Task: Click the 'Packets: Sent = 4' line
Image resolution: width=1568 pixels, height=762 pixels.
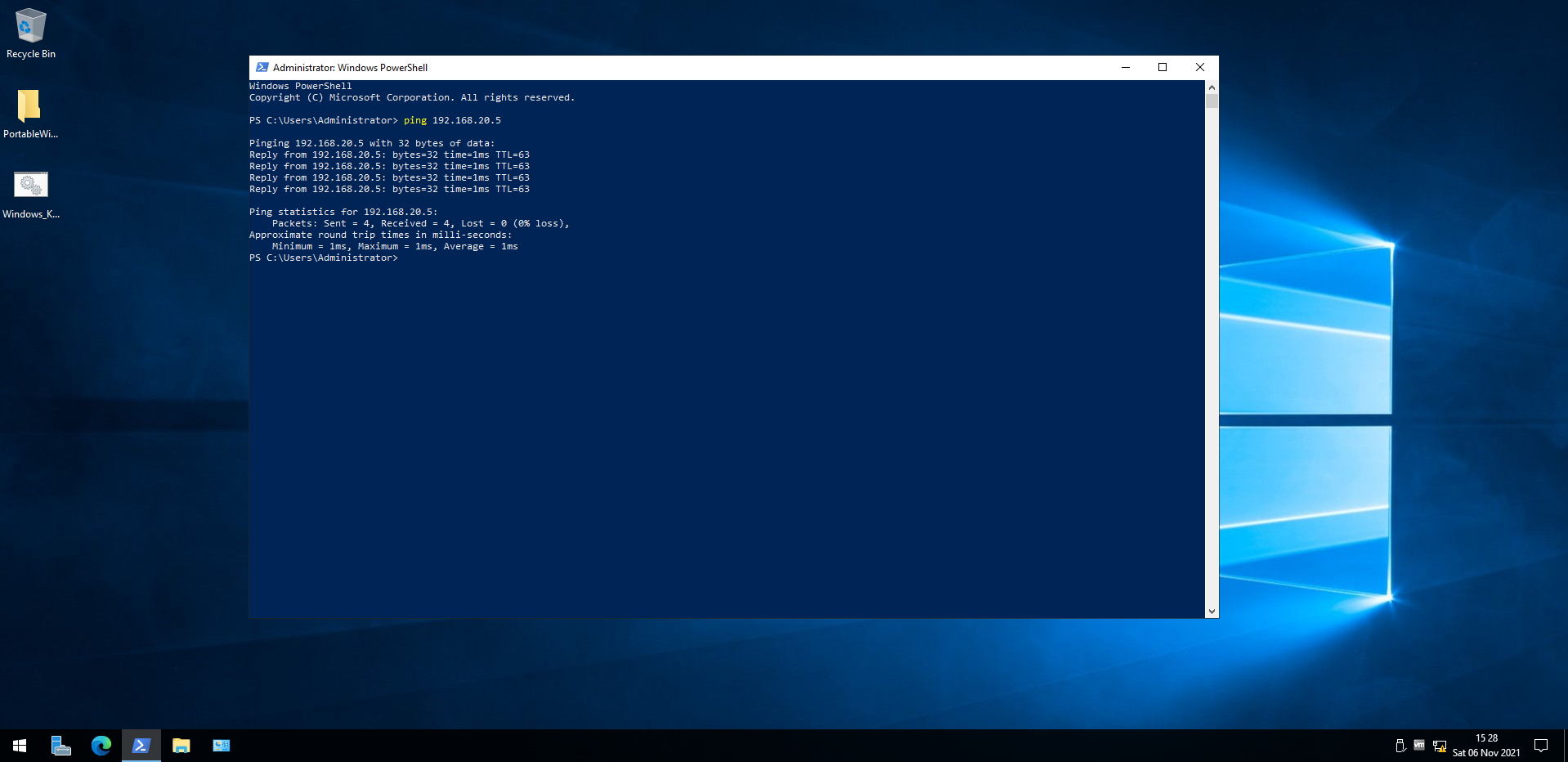Action: pyautogui.click(x=420, y=223)
